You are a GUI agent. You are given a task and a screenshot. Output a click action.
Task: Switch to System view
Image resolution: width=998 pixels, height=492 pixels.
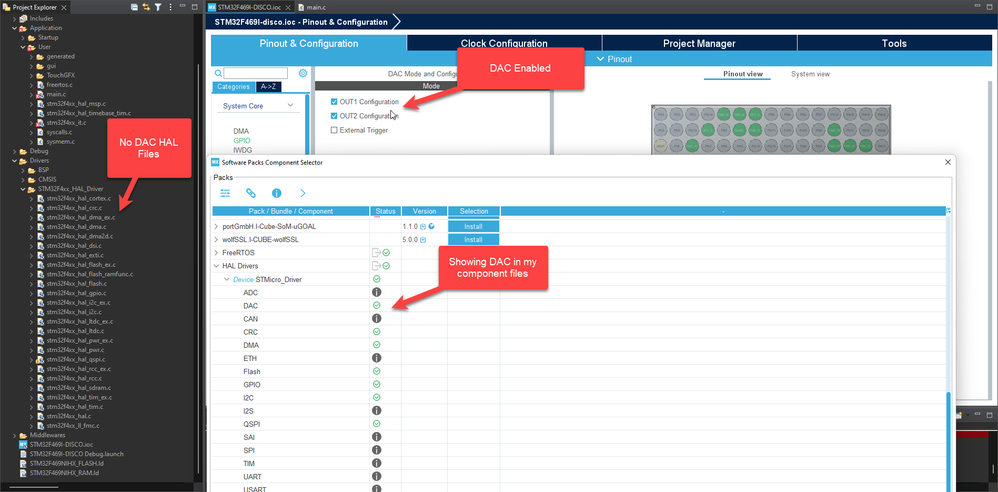810,74
